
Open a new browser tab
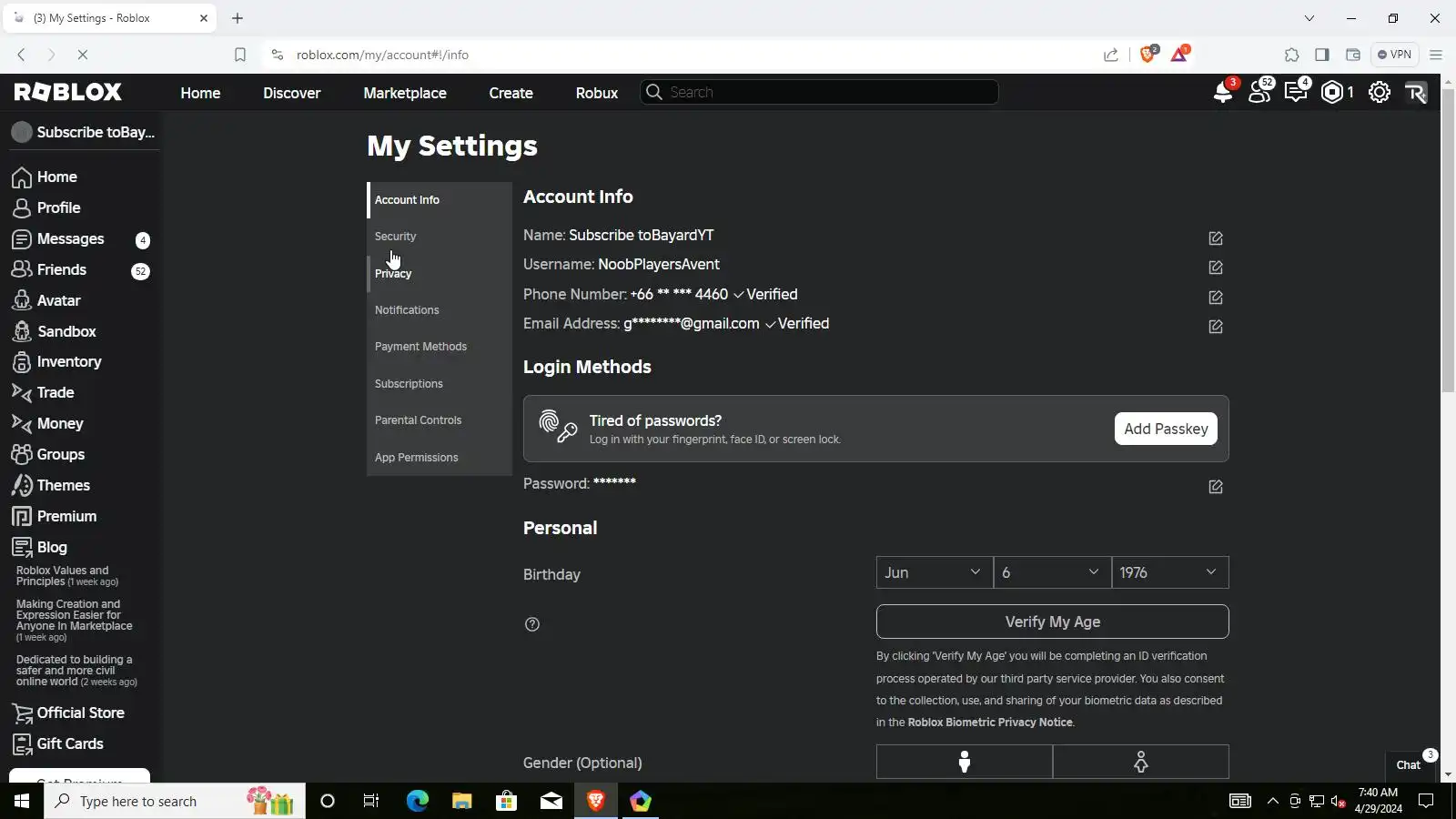pos(238,18)
